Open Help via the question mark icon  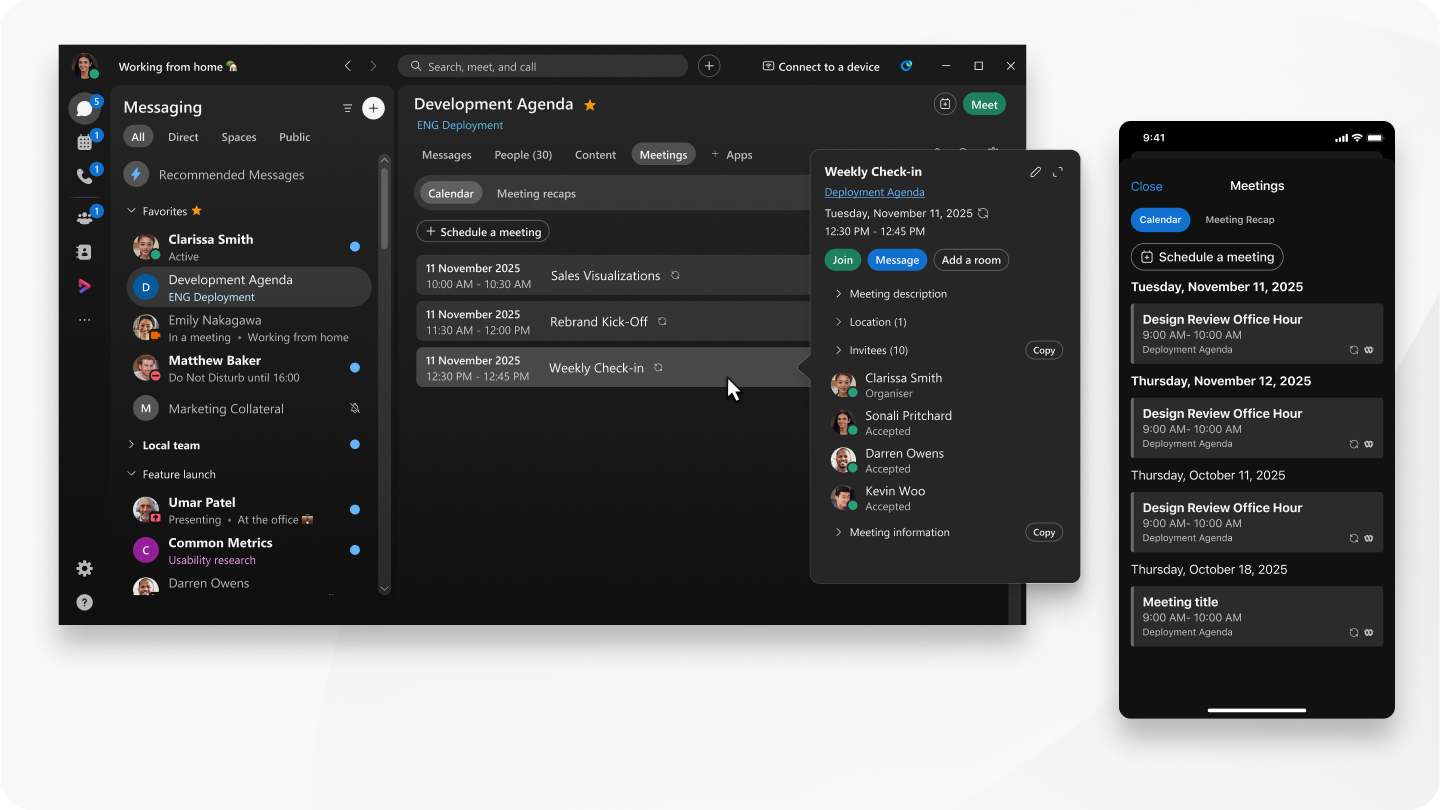pyautogui.click(x=85, y=602)
